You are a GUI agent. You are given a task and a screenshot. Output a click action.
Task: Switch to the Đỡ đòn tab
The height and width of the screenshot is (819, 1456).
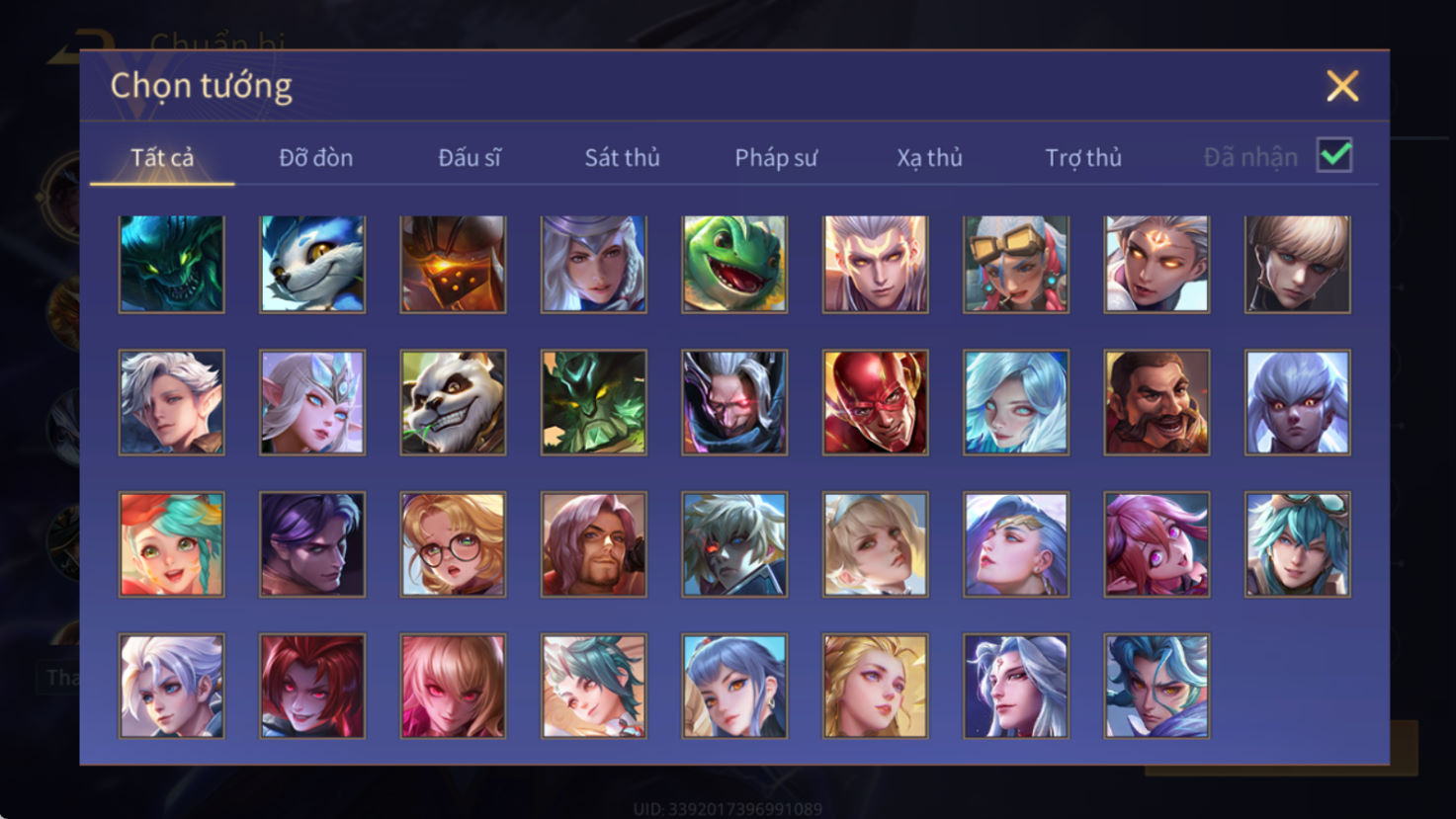pos(316,157)
